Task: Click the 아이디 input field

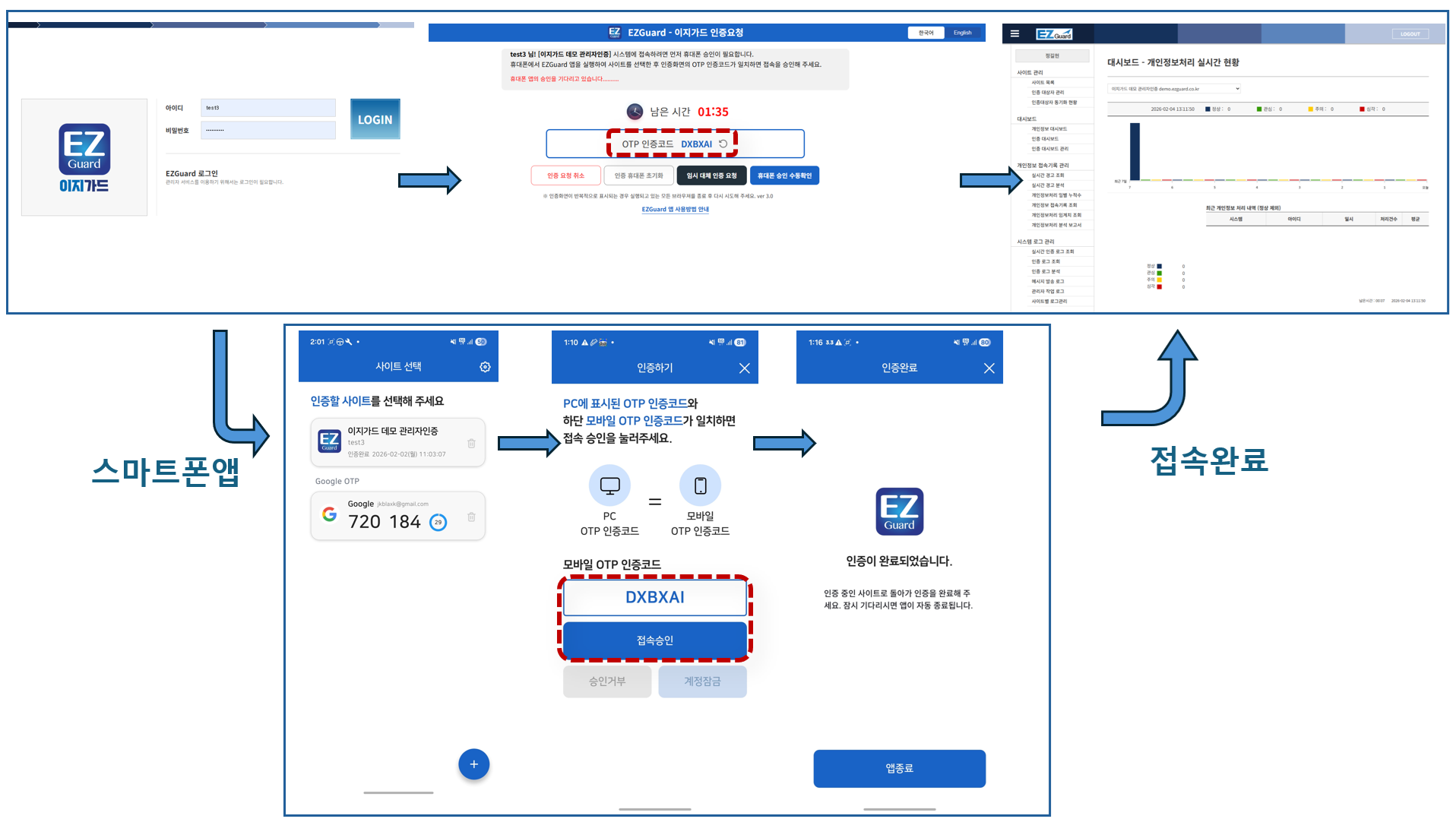Action: coord(267,108)
